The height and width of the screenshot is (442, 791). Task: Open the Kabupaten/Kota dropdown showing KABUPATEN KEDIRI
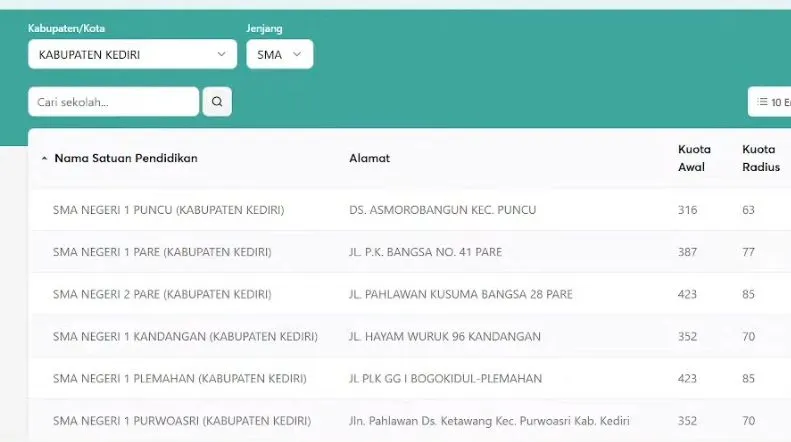coord(133,54)
